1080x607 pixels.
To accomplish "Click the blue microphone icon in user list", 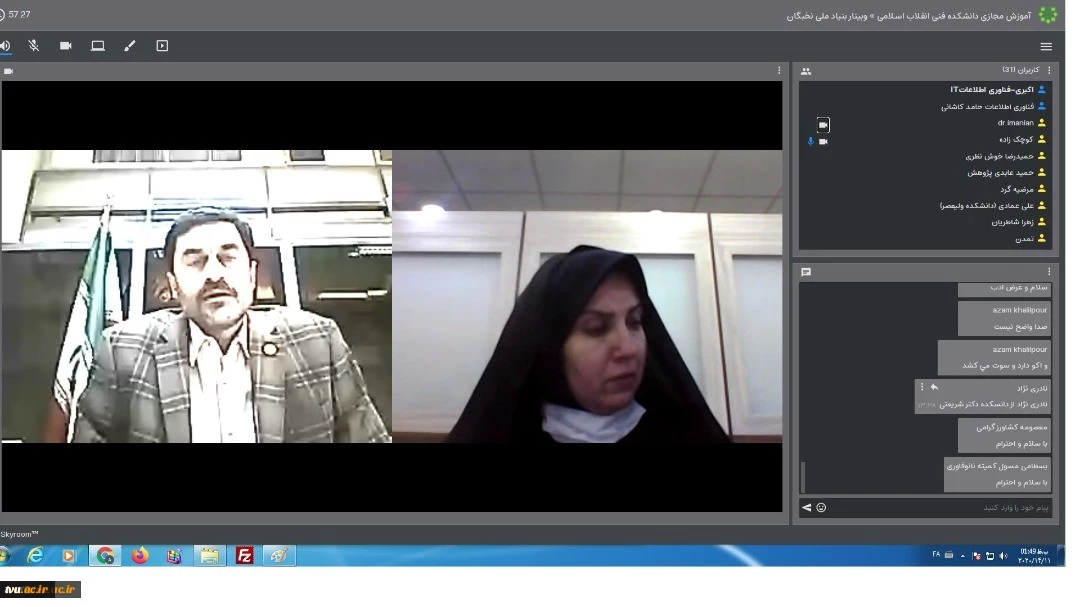I will pyautogui.click(x=810, y=141).
